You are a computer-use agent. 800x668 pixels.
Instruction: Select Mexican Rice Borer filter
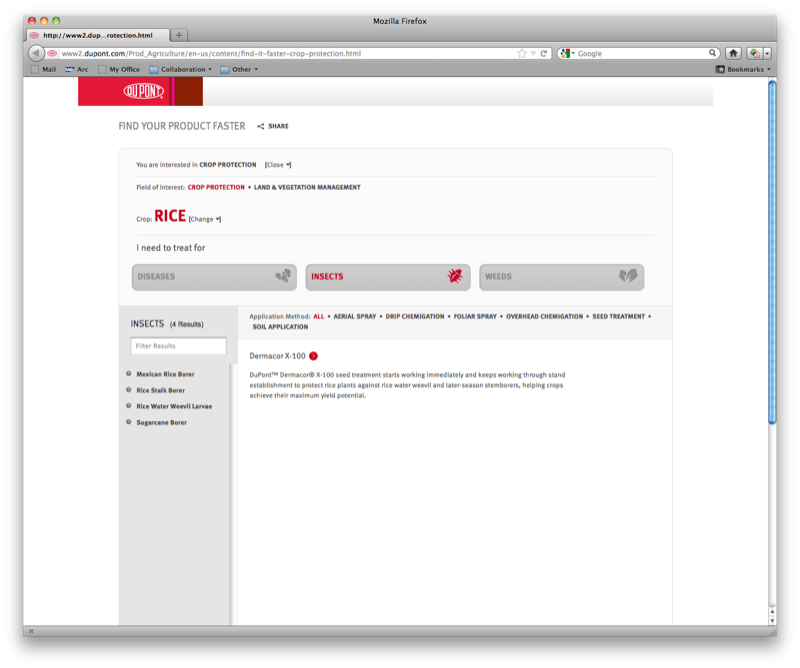click(165, 375)
